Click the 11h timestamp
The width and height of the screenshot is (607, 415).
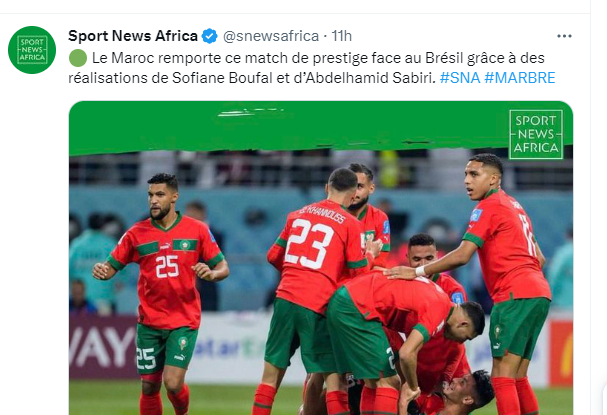point(342,36)
